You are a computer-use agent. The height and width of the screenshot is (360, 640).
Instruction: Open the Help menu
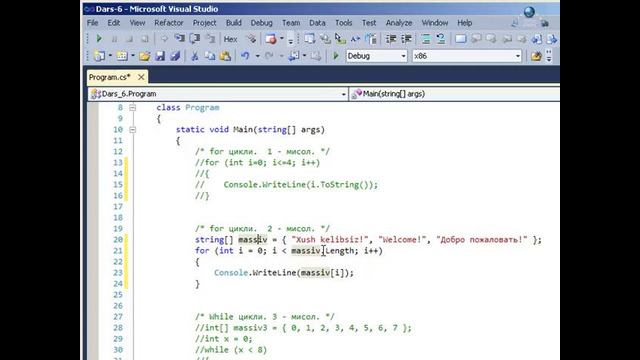click(464, 23)
